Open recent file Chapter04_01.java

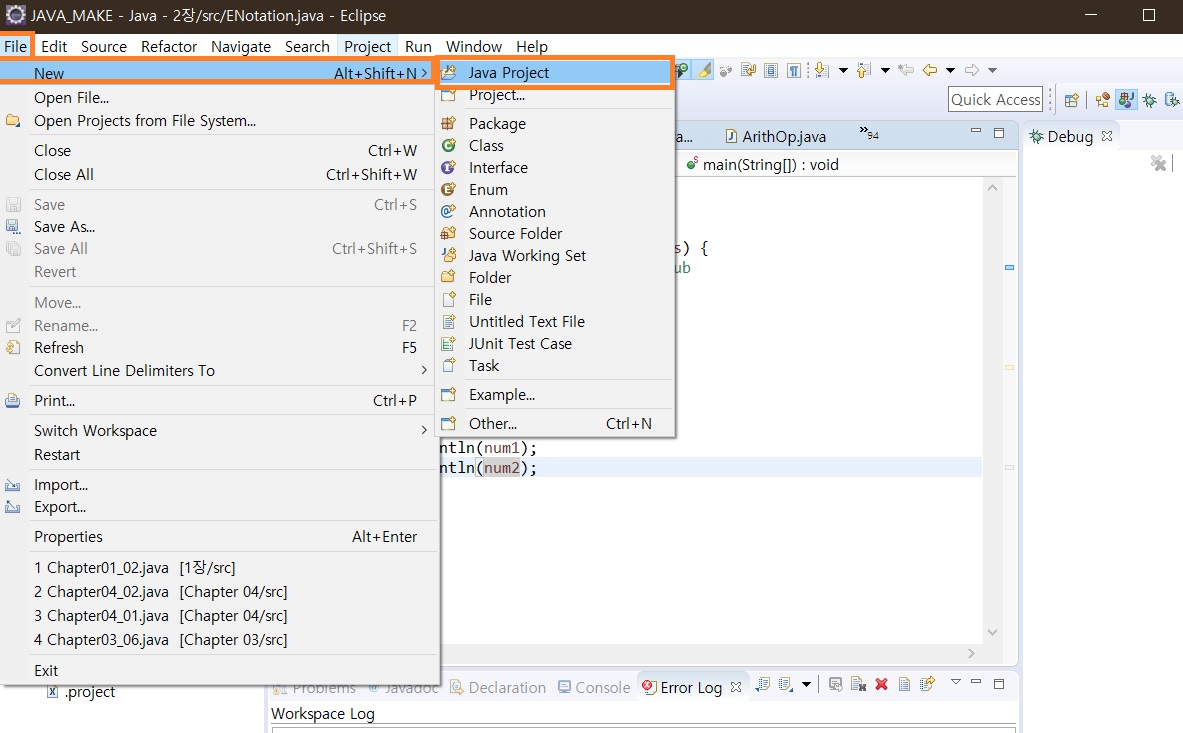(219, 616)
